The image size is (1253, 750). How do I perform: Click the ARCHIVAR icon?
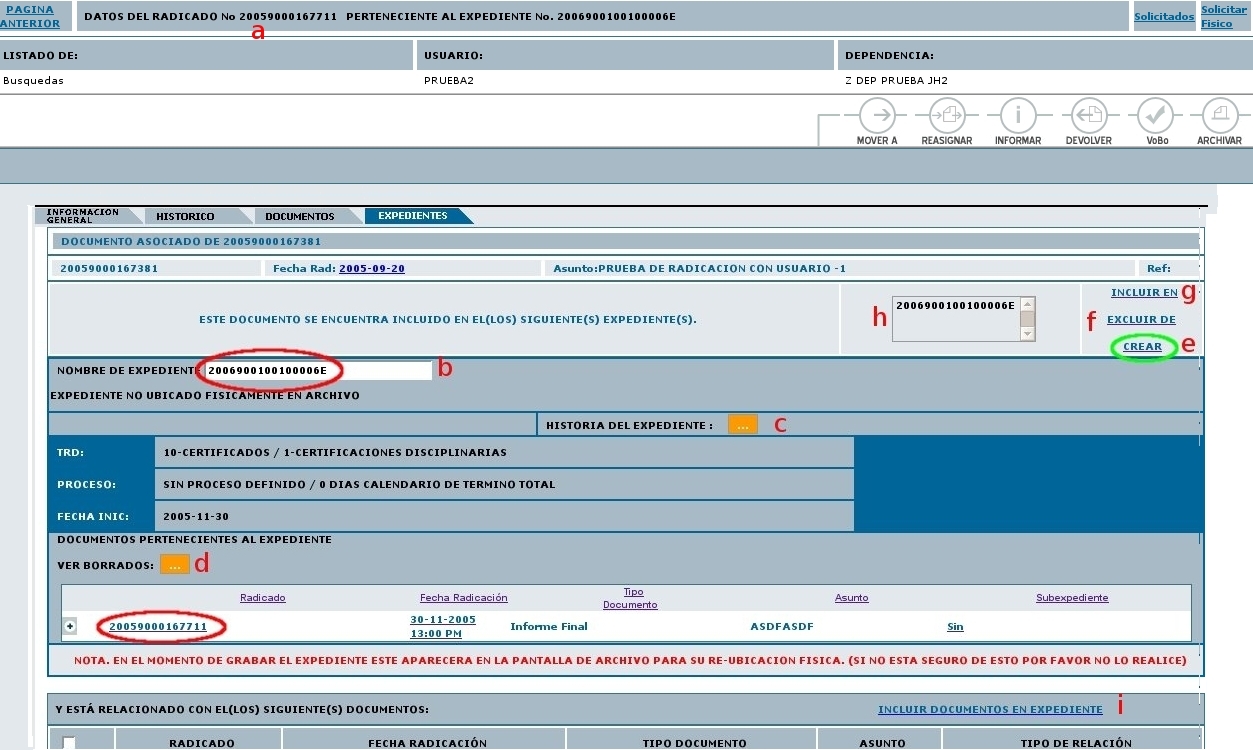[x=1219, y=115]
